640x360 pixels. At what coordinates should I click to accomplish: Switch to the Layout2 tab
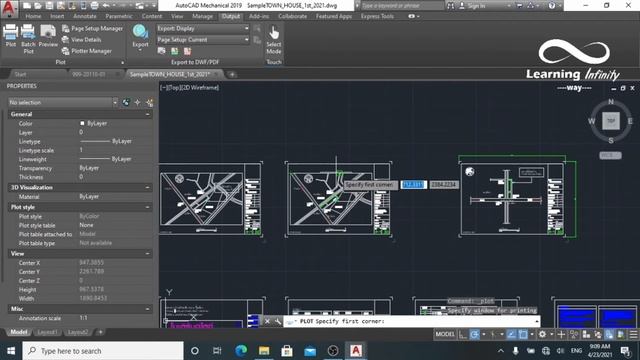78,332
